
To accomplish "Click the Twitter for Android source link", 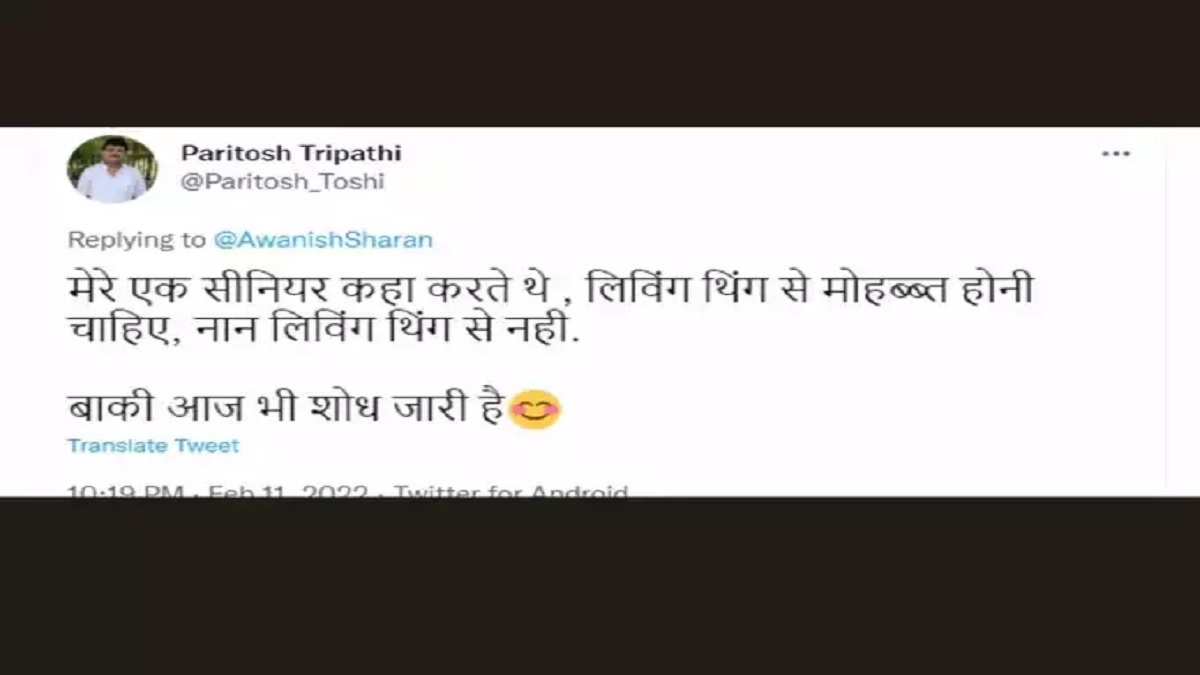I will 510,492.
